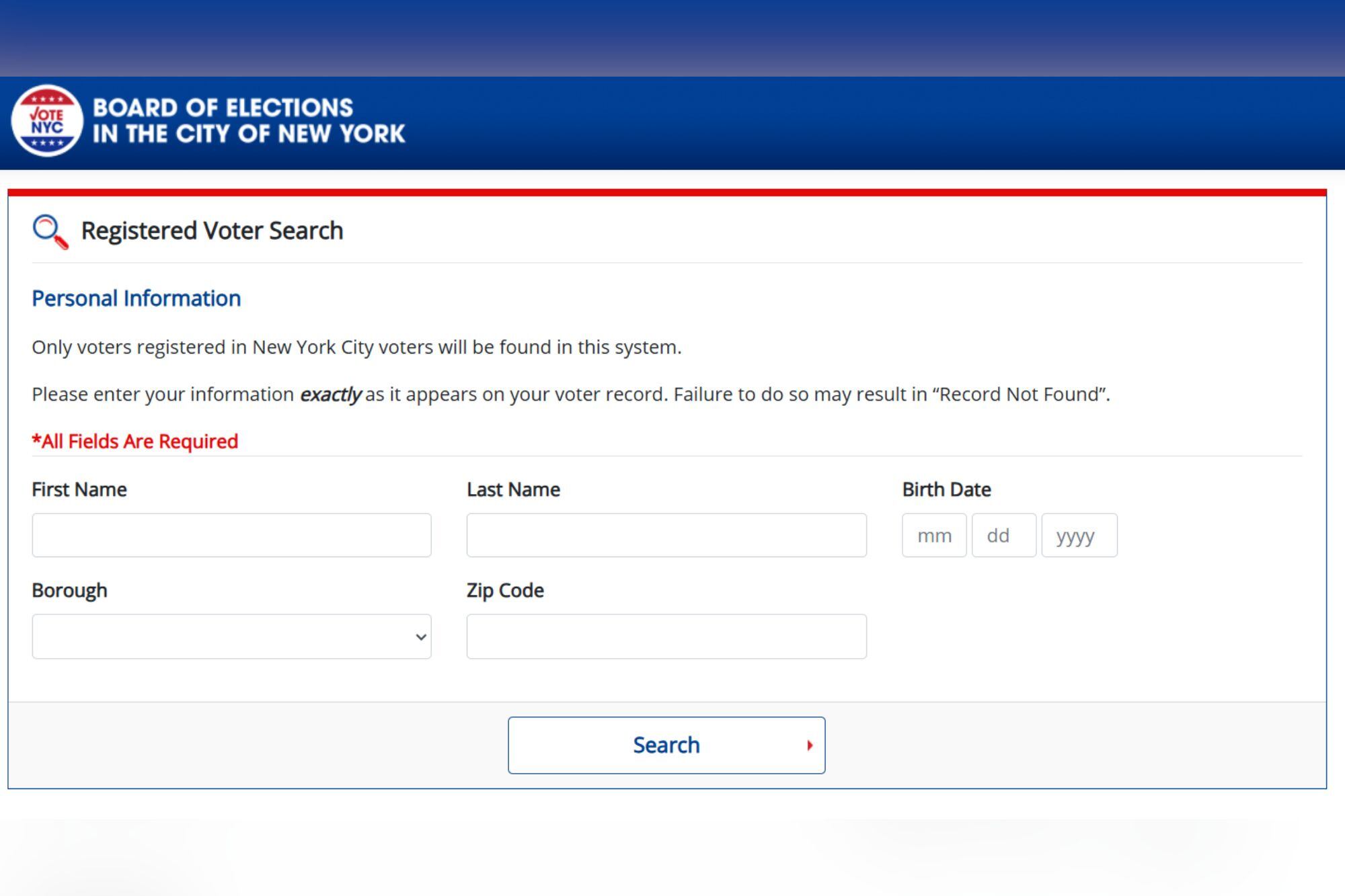Click the Registered Voter Search heading
This screenshot has width=1345, height=896.
click(212, 231)
